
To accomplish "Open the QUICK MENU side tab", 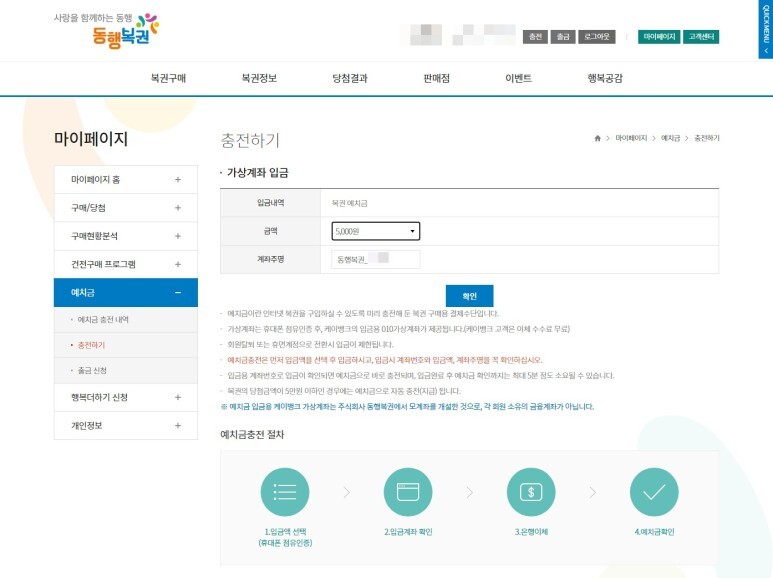I will [766, 30].
